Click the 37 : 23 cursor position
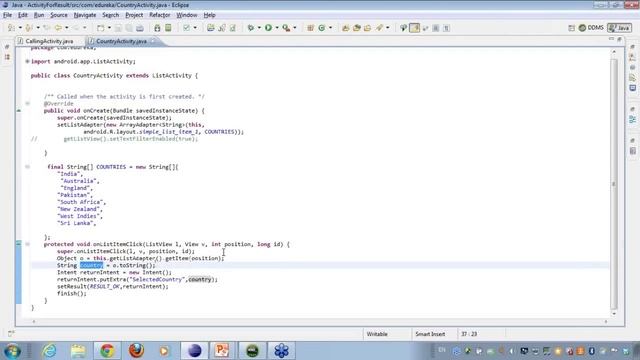The height and width of the screenshot is (360, 640). [x=469, y=334]
